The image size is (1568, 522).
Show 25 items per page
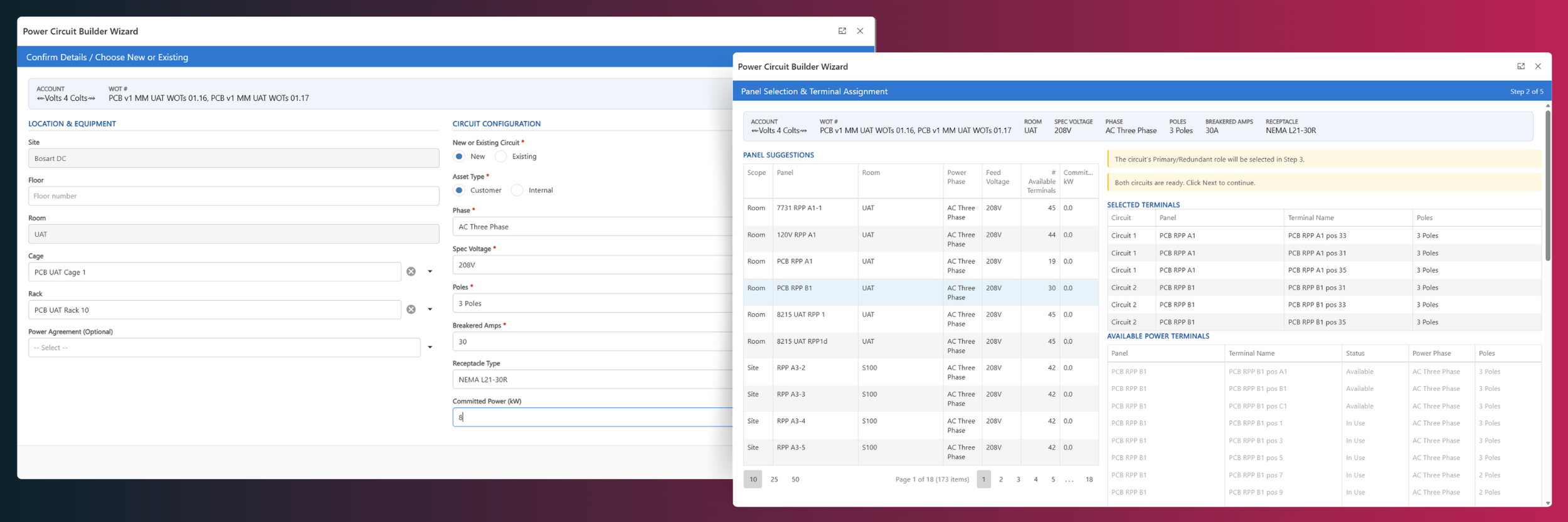click(774, 479)
